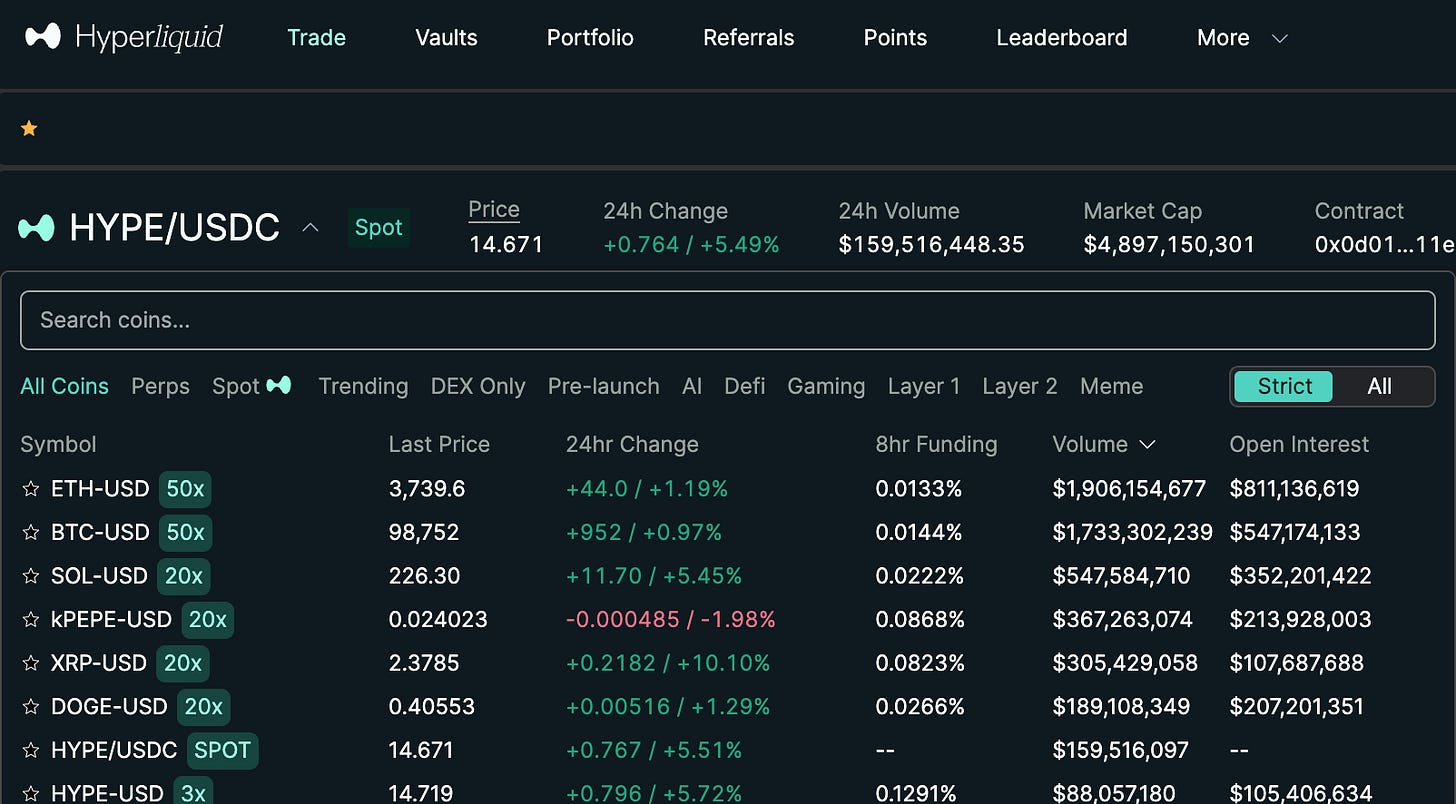Favorite ETH-USD with its star icon

click(x=30, y=489)
